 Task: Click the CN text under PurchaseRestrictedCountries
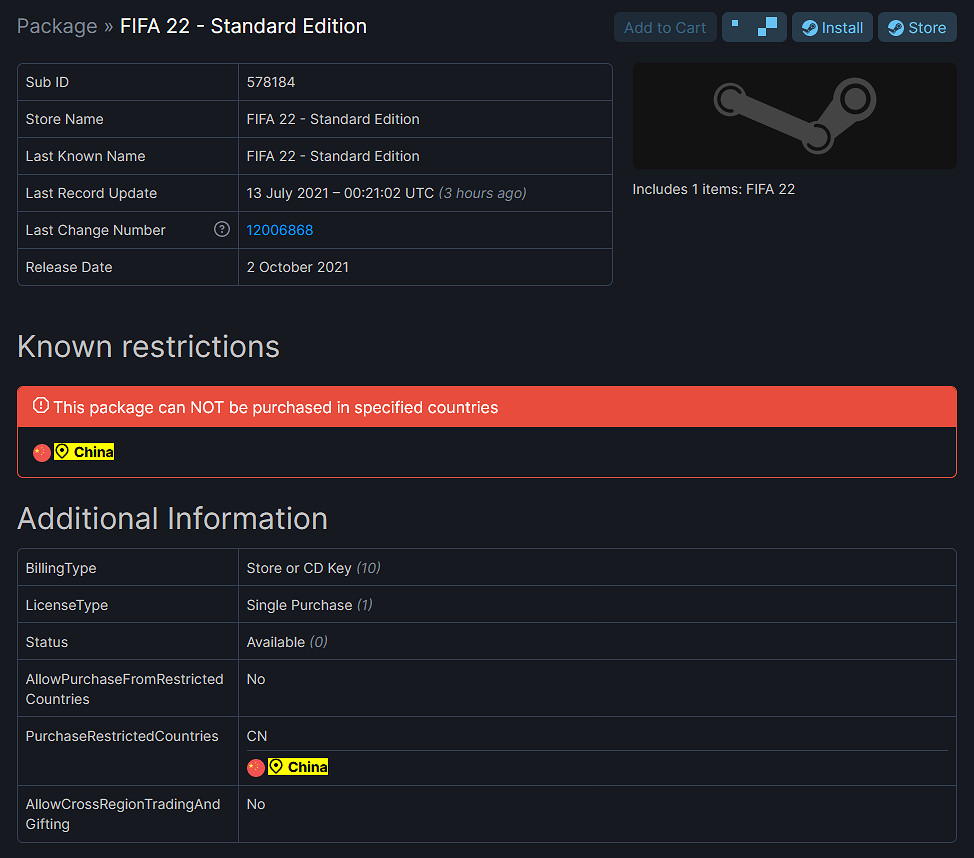pos(254,735)
